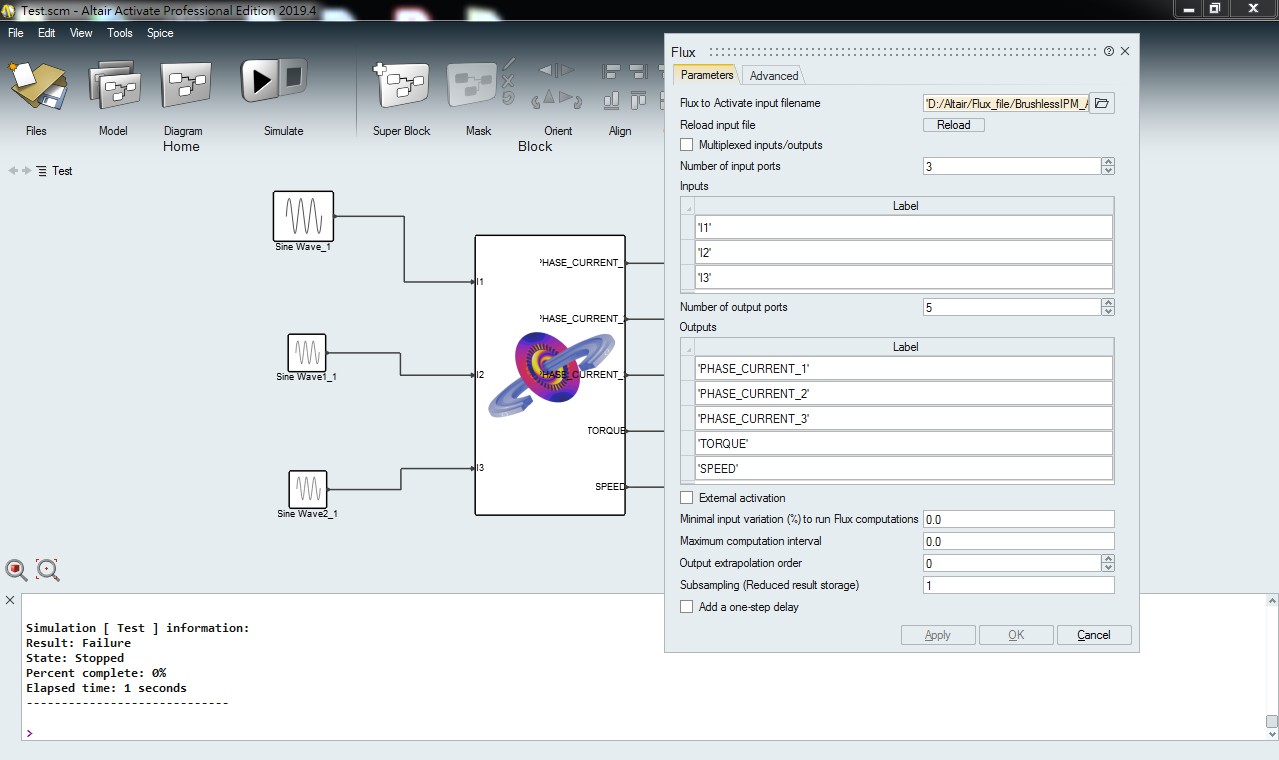Open the Tools menu
Screen dimensions: 1279x760
tap(120, 33)
